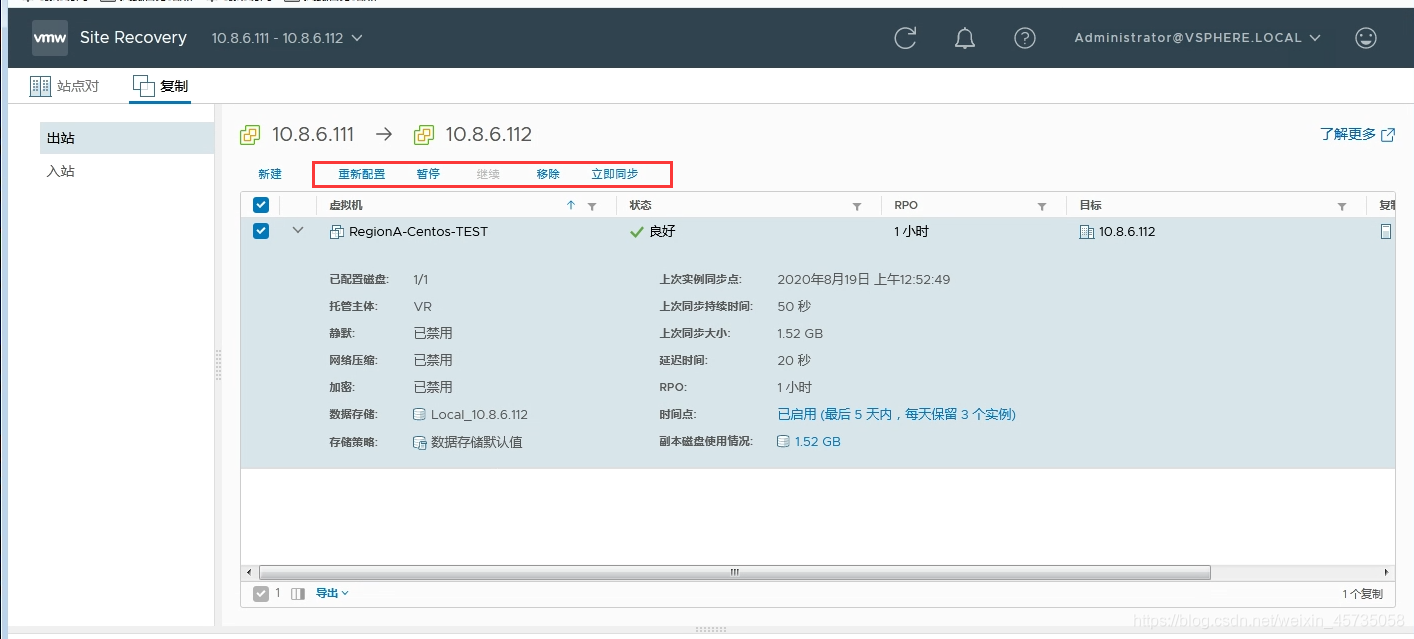Uncheck the RegionA-Centos-TEST row checkbox
Image resolution: width=1414 pixels, height=639 pixels.
tap(261, 231)
